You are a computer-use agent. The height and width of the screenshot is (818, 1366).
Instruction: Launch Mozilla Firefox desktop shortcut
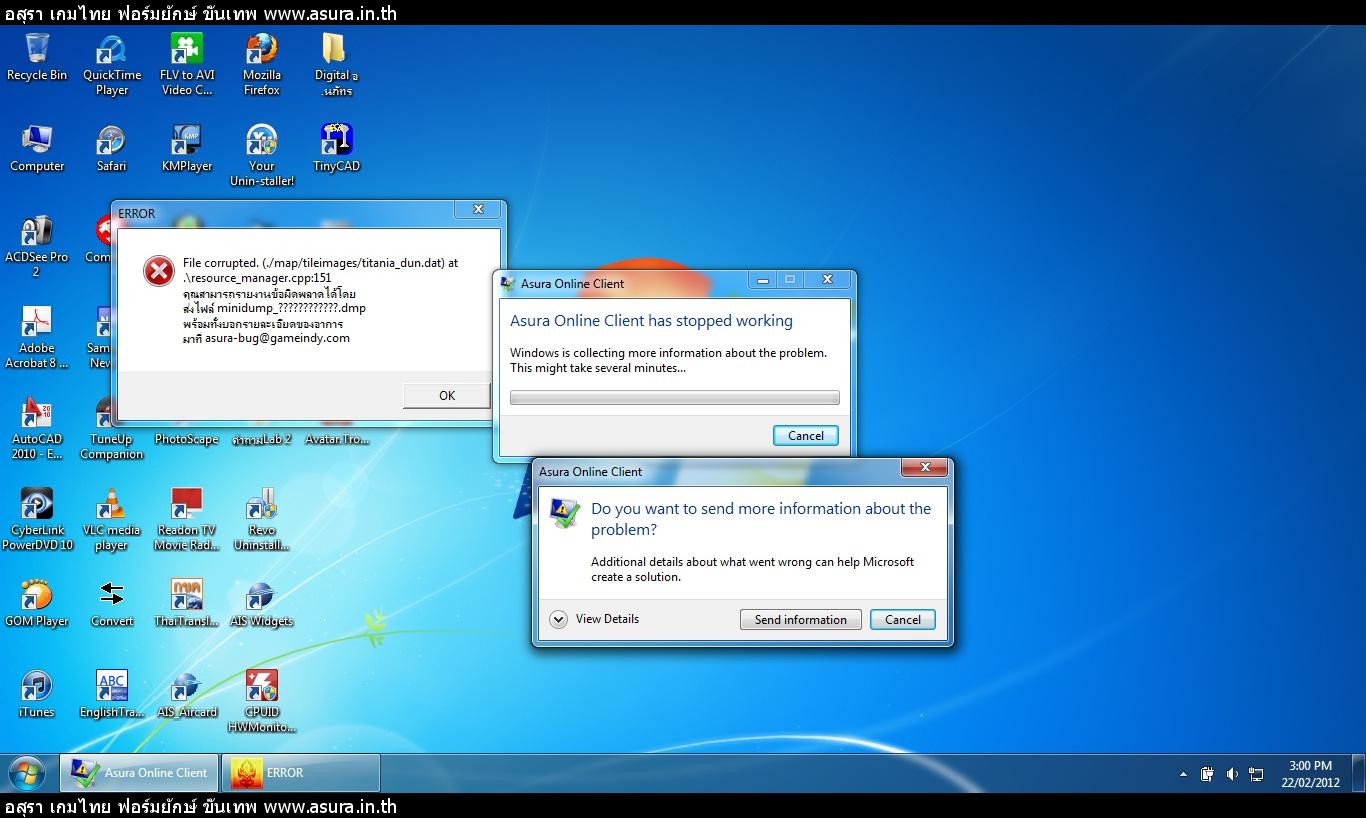point(262,64)
